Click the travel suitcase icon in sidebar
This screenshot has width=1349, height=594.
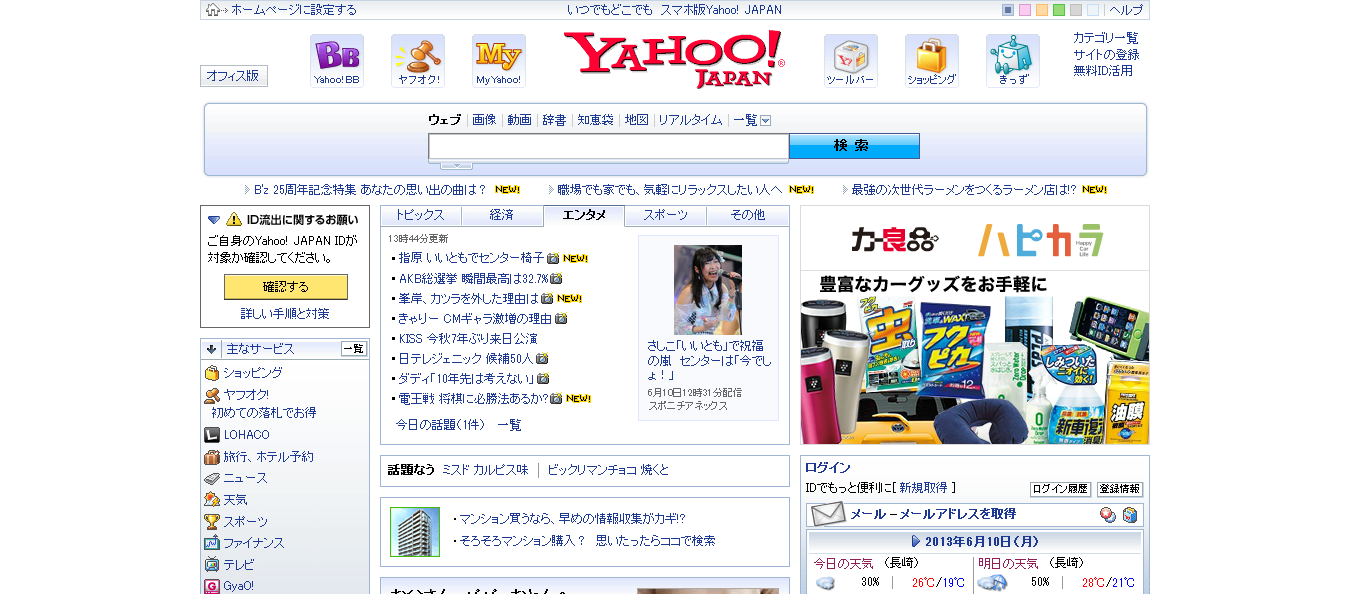[212, 457]
